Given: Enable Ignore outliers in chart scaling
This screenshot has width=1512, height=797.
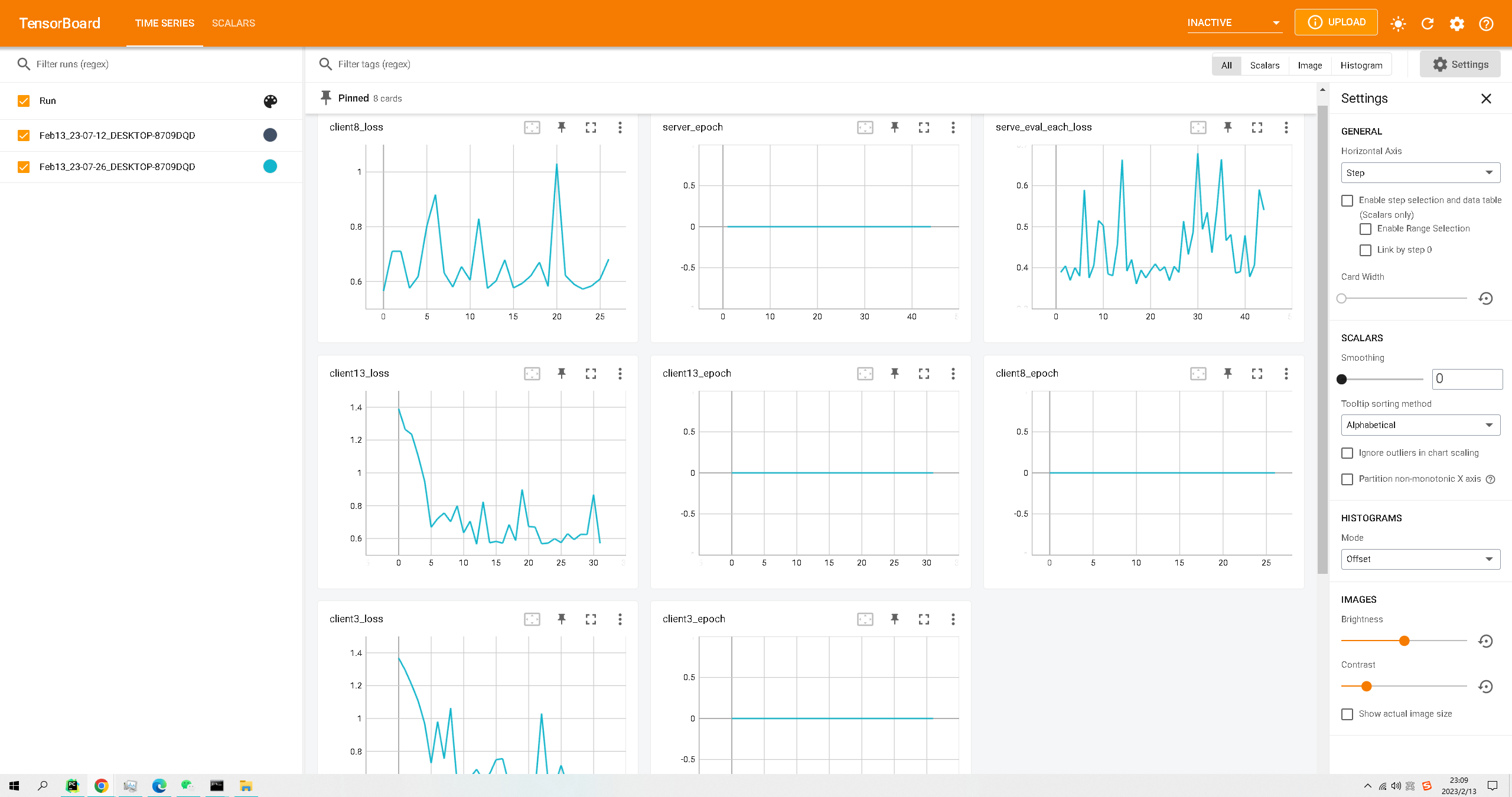Looking at the screenshot, I should [1347, 453].
